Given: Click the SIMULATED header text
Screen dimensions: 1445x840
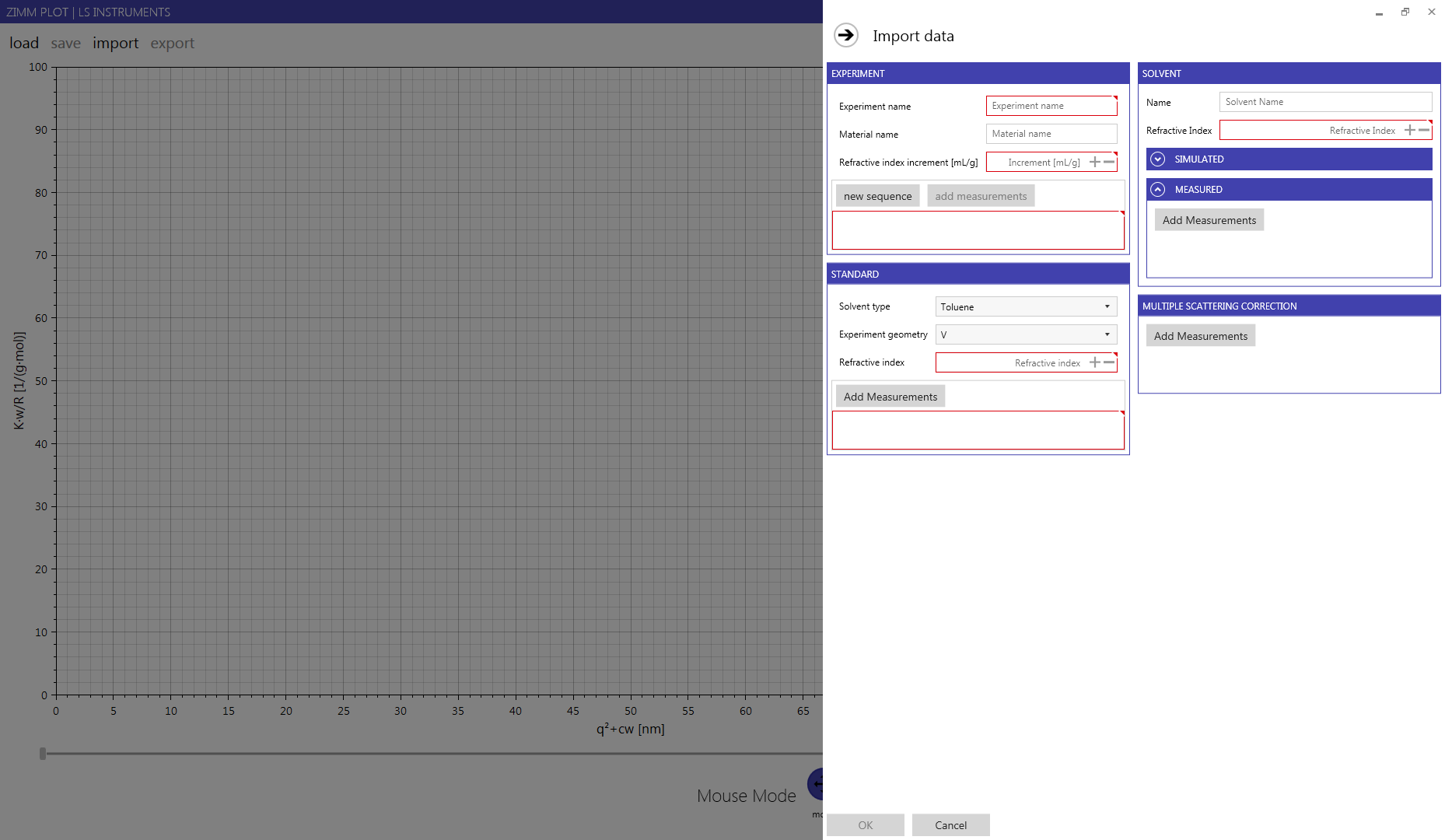Looking at the screenshot, I should [x=1198, y=159].
